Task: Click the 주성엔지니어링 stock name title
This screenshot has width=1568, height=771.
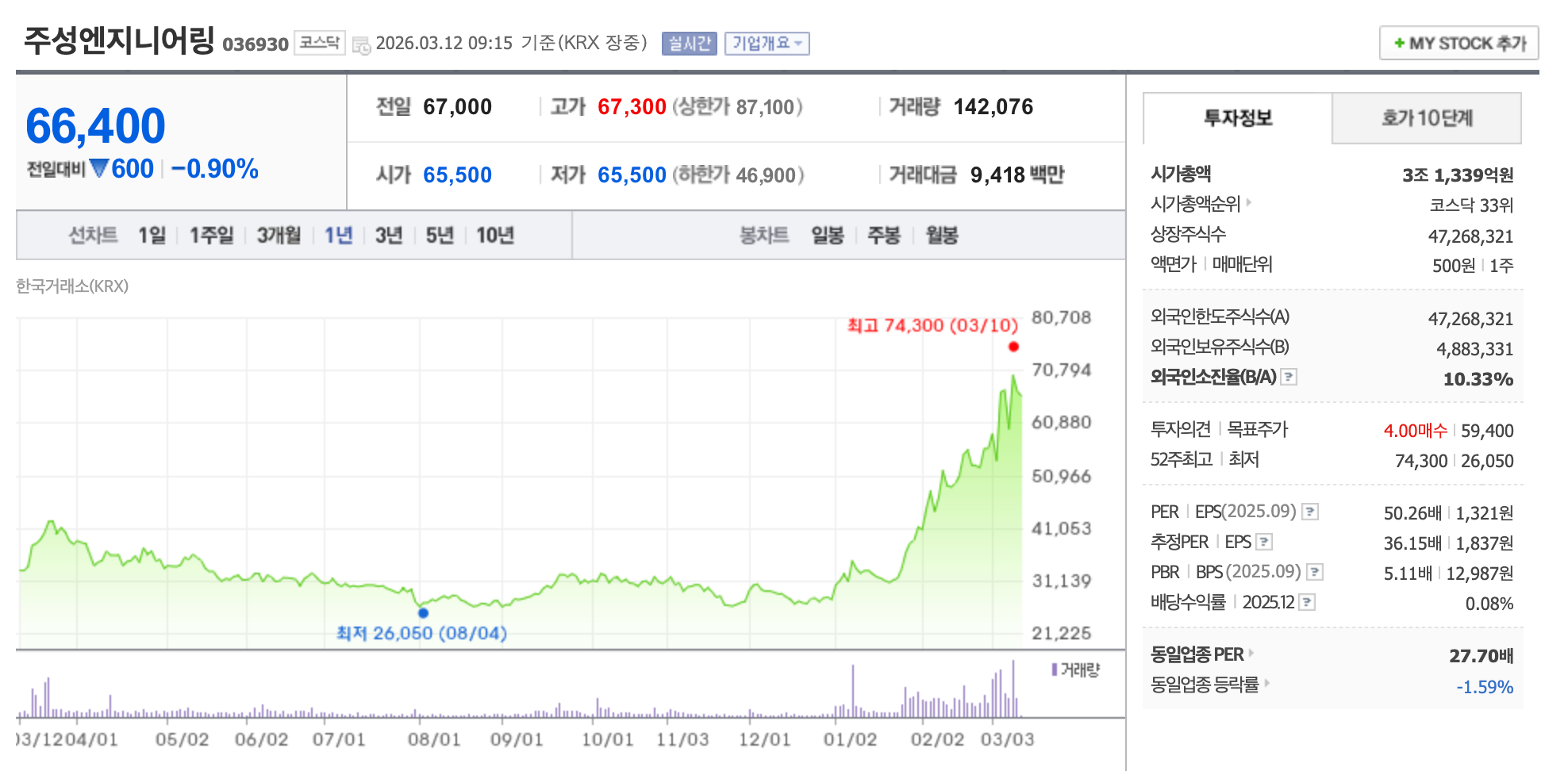Action: pos(119,41)
